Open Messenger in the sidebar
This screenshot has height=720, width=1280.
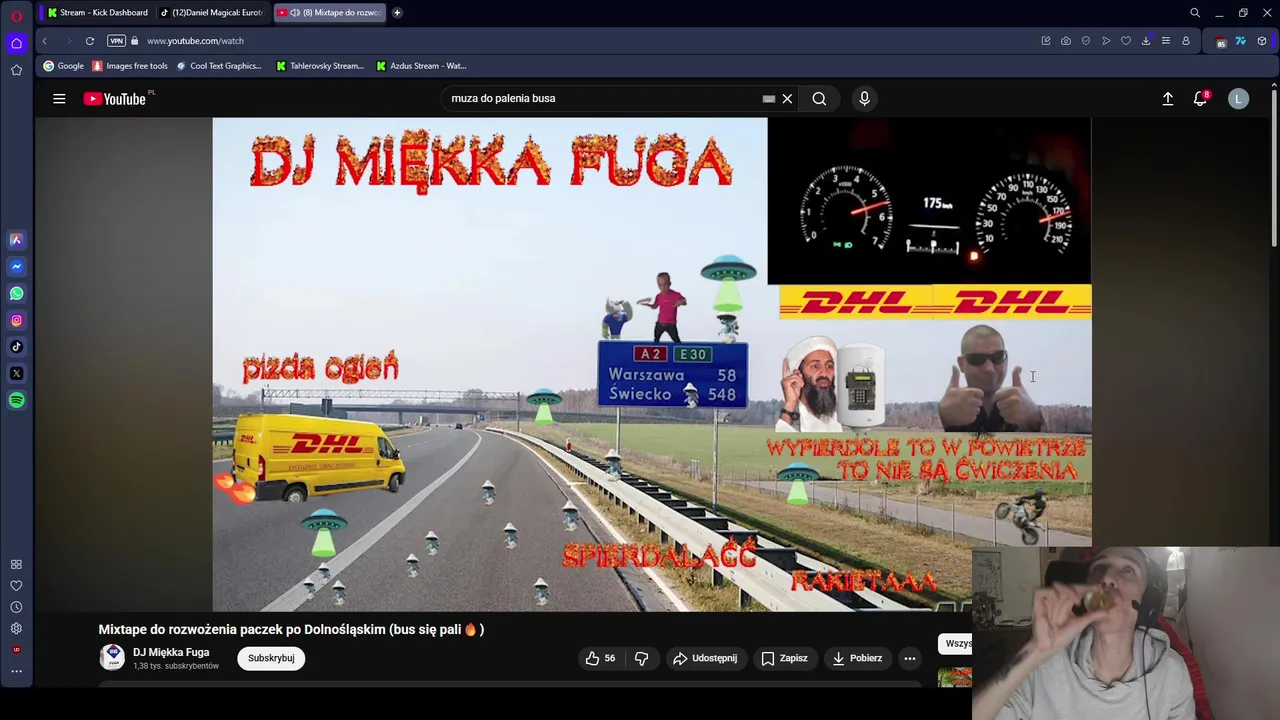click(x=16, y=267)
